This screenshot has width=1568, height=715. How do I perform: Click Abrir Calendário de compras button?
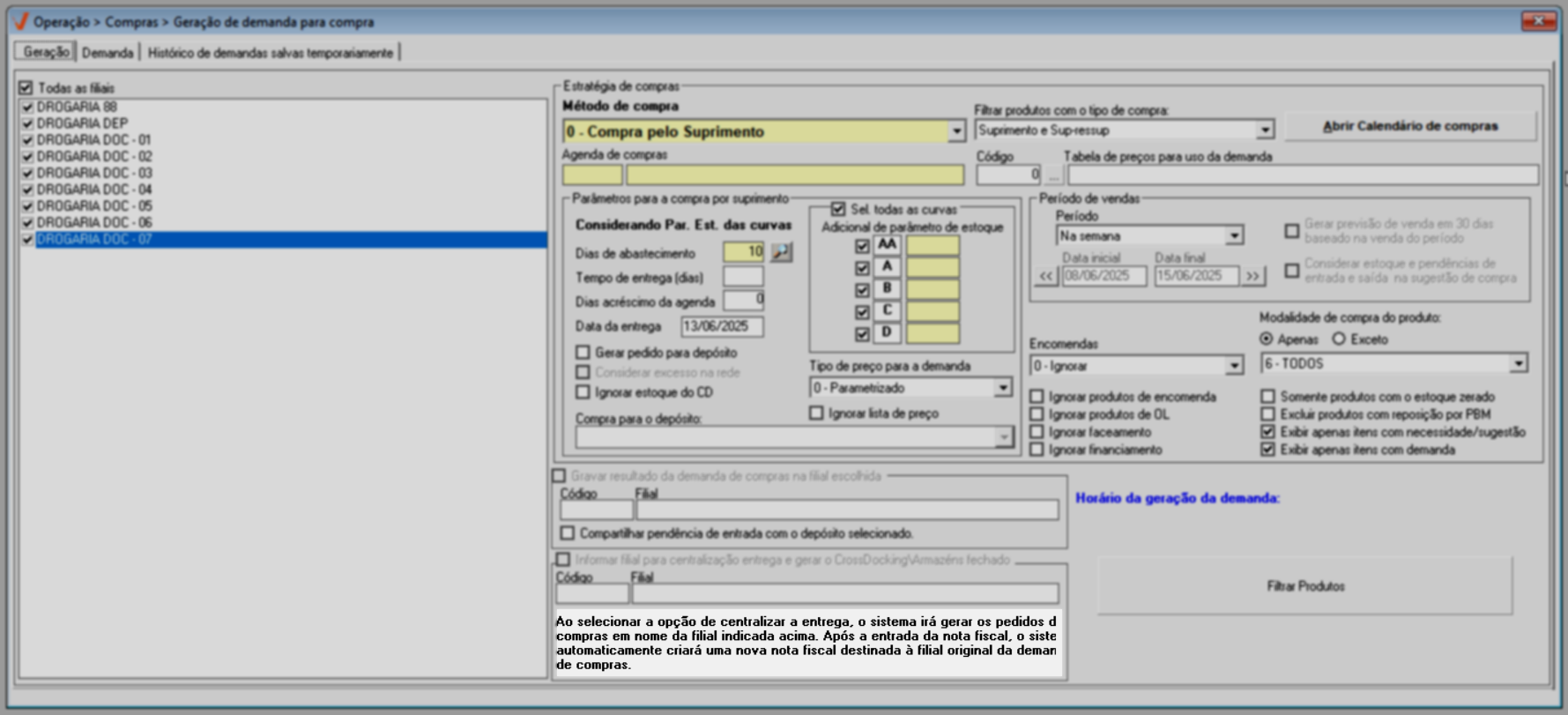point(1410,126)
